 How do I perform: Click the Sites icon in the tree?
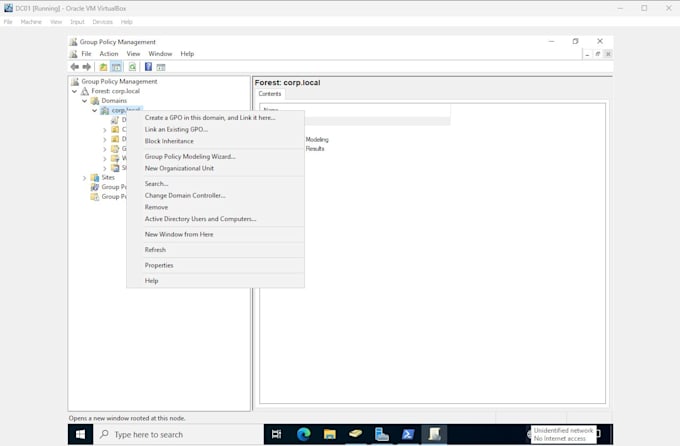pos(95,177)
